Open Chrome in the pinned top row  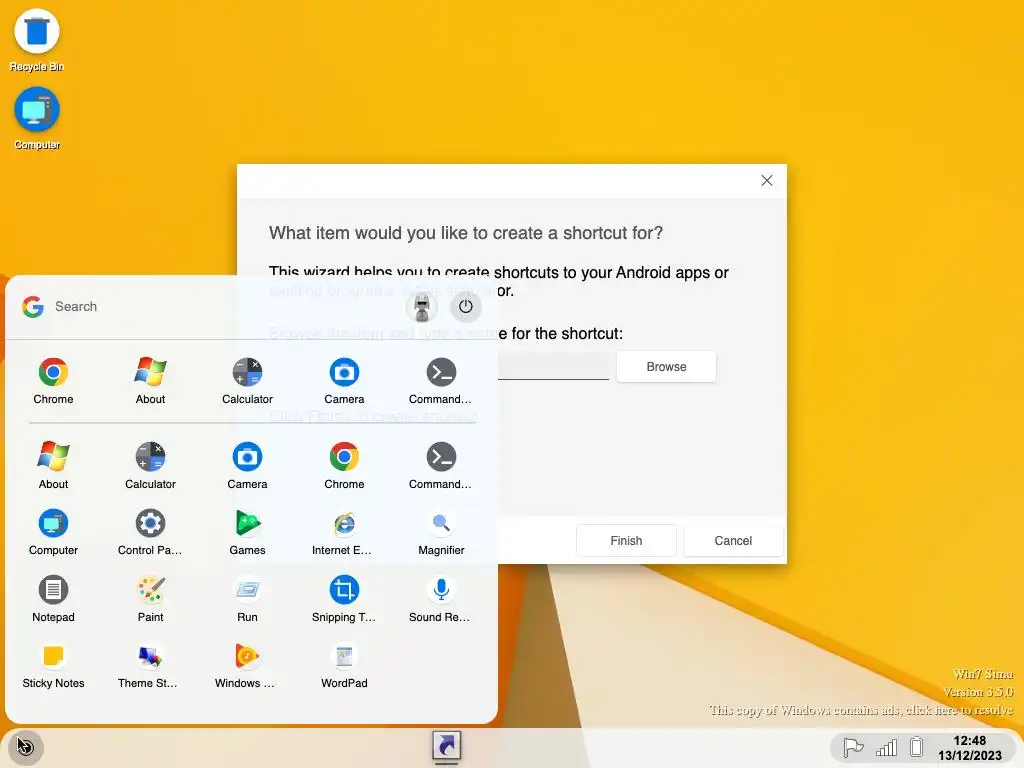[x=53, y=381]
